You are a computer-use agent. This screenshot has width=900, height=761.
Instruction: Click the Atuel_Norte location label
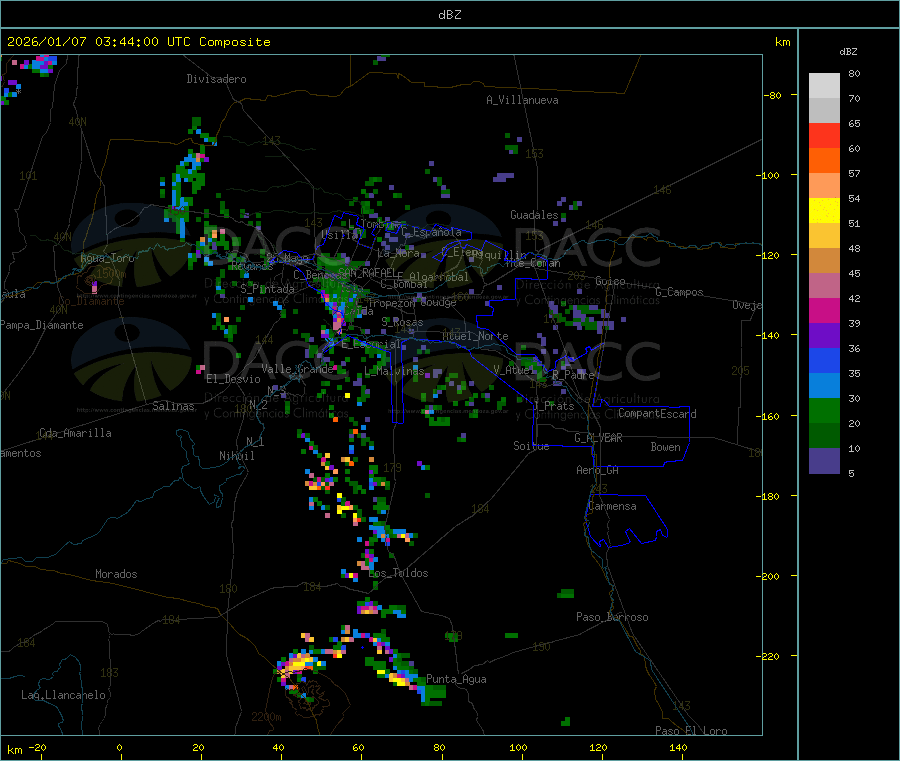coord(475,336)
